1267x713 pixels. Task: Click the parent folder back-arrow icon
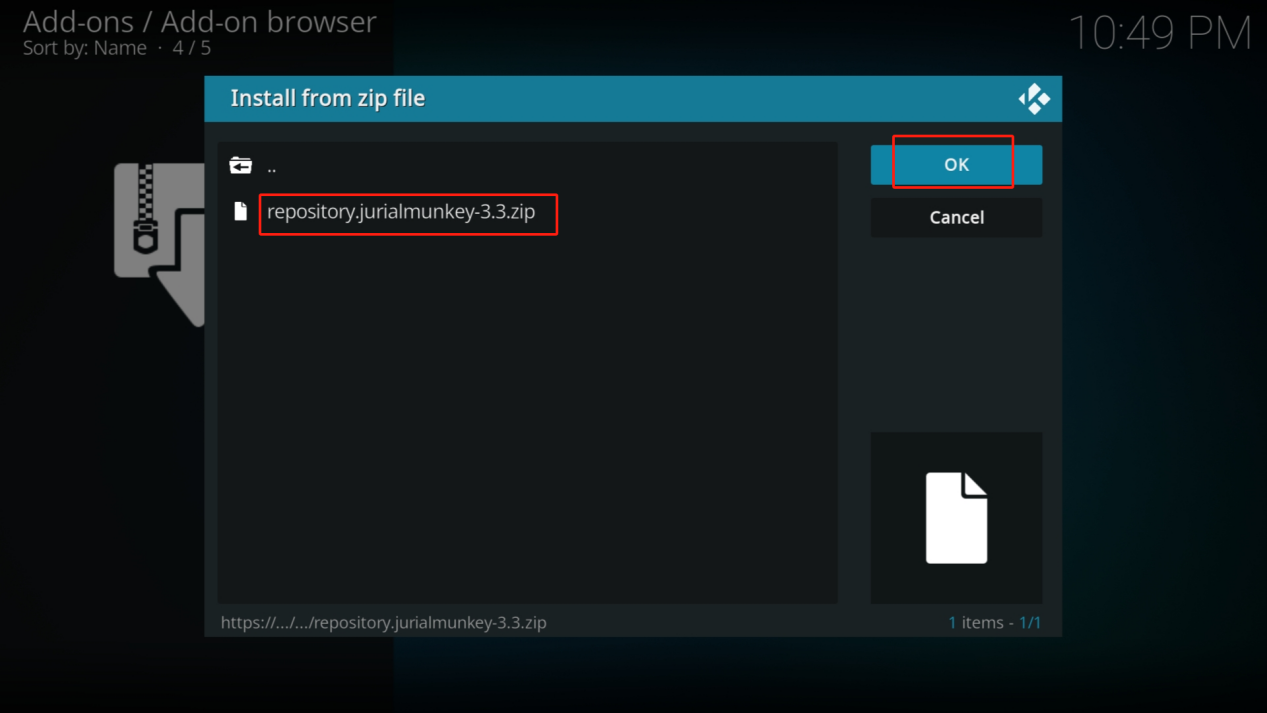click(240, 166)
